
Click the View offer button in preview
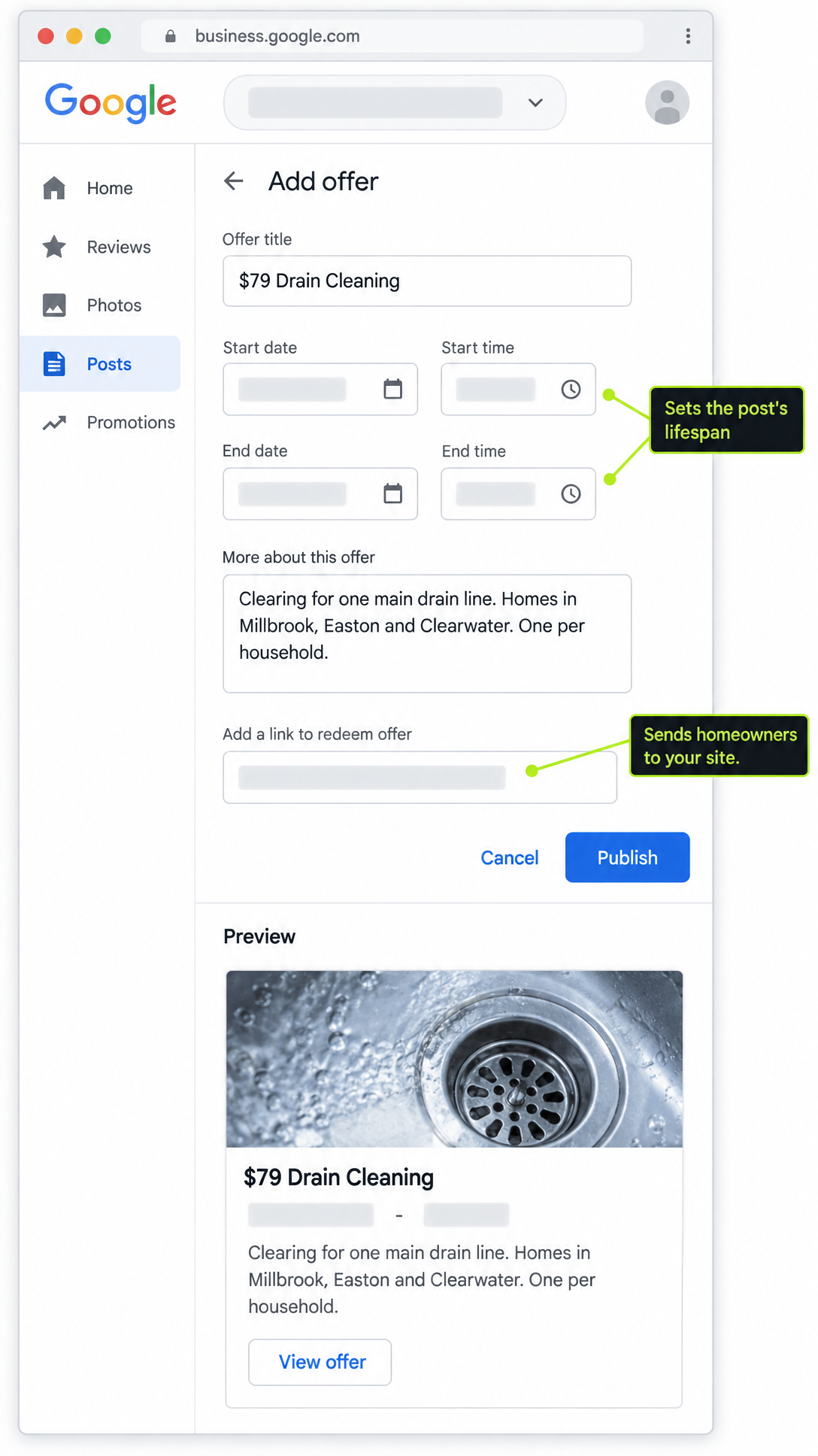pos(320,1362)
